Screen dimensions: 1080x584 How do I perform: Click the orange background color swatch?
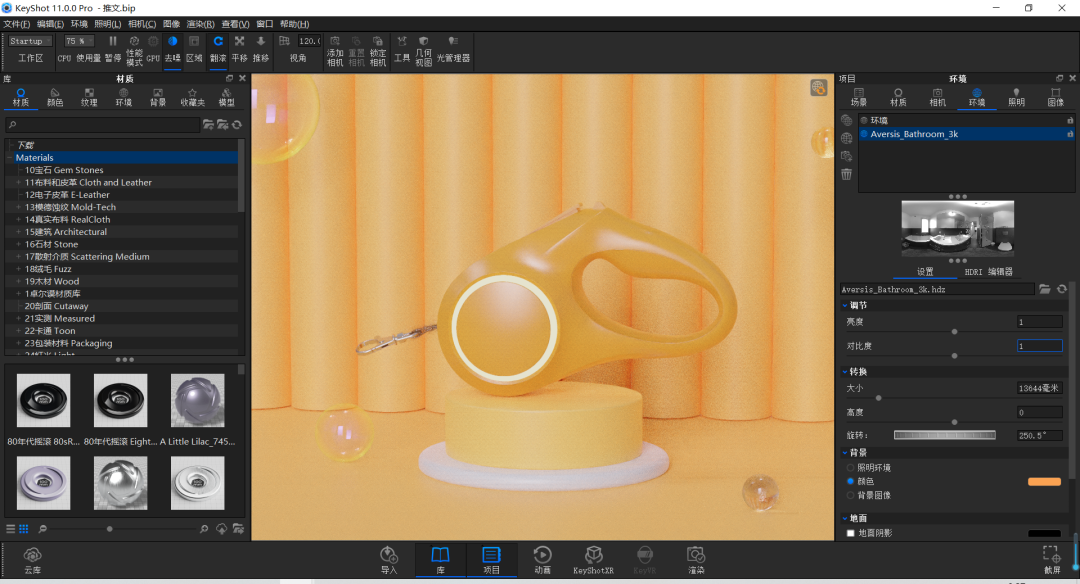click(1044, 481)
